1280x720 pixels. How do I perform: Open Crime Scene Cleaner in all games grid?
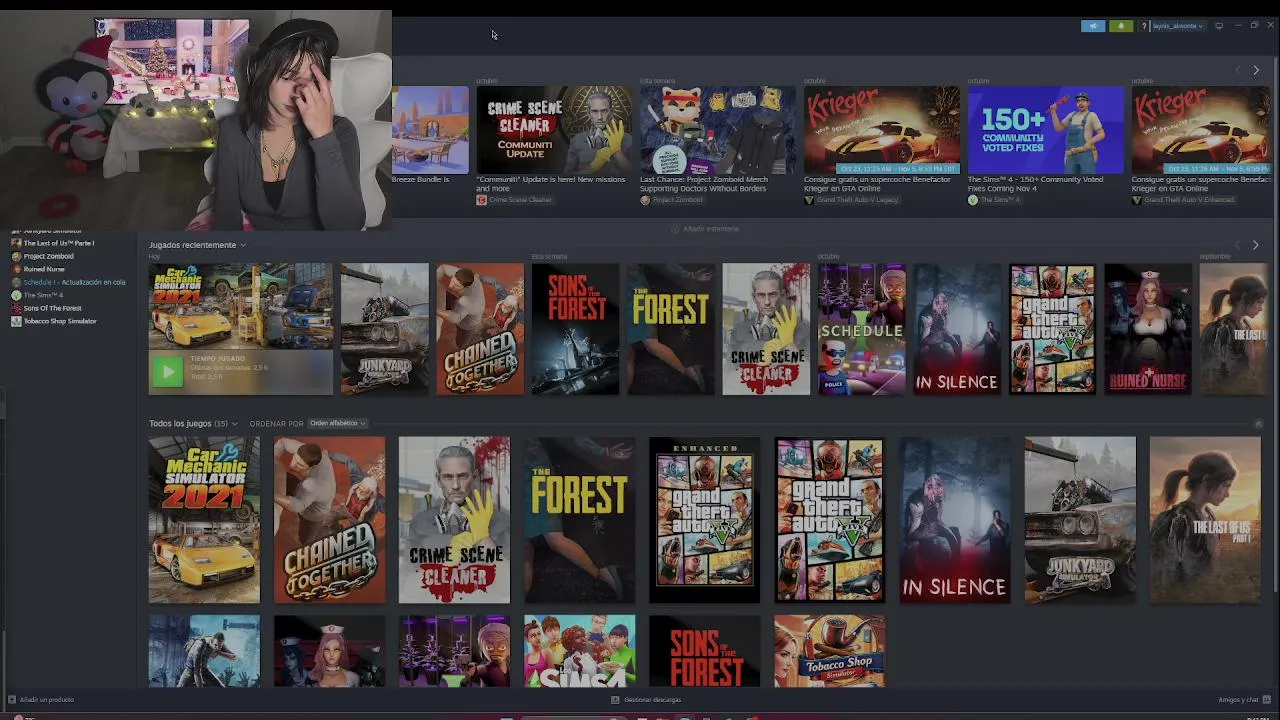pyautogui.click(x=454, y=520)
